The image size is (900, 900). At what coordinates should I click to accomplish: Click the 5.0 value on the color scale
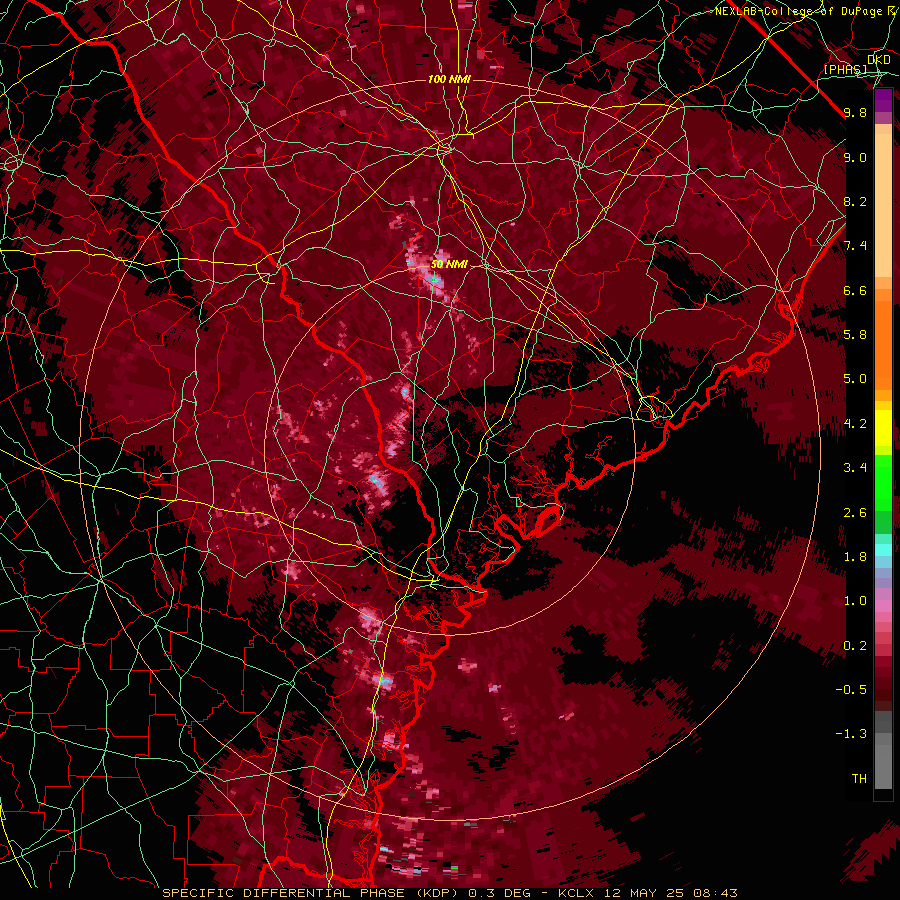pos(855,379)
